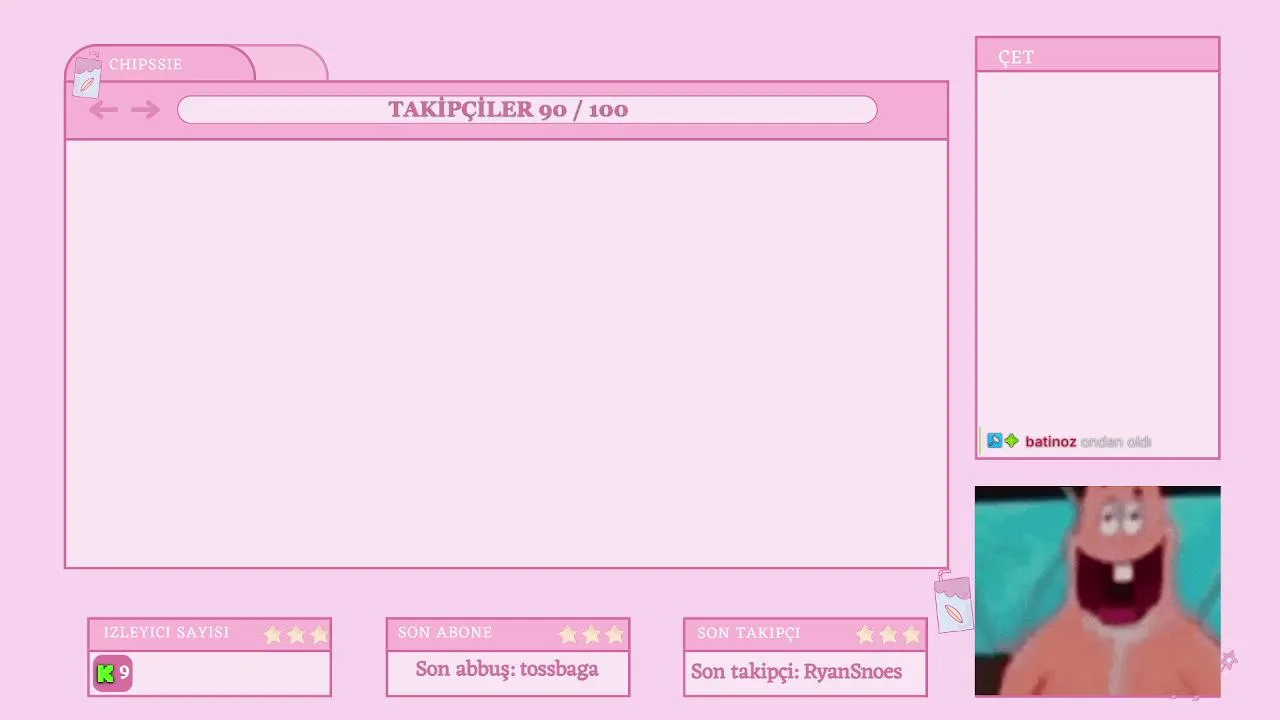
Task: Click the SON ABONE header
Action: [x=507, y=634]
